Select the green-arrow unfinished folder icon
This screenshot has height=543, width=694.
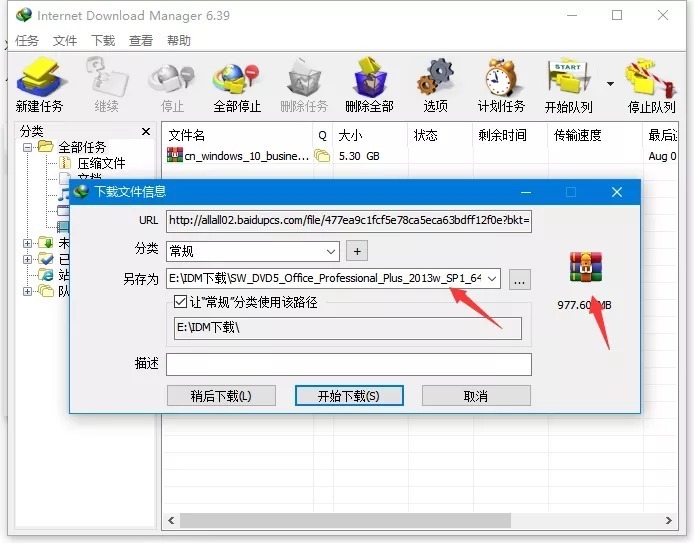pos(46,243)
